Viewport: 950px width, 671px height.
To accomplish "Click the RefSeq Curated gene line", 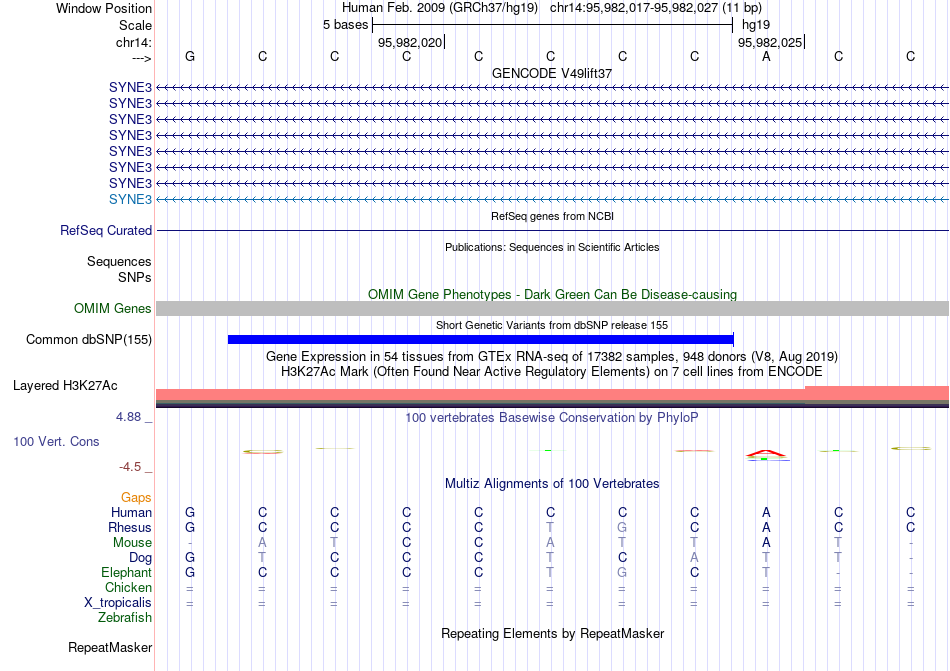I will click(x=552, y=231).
